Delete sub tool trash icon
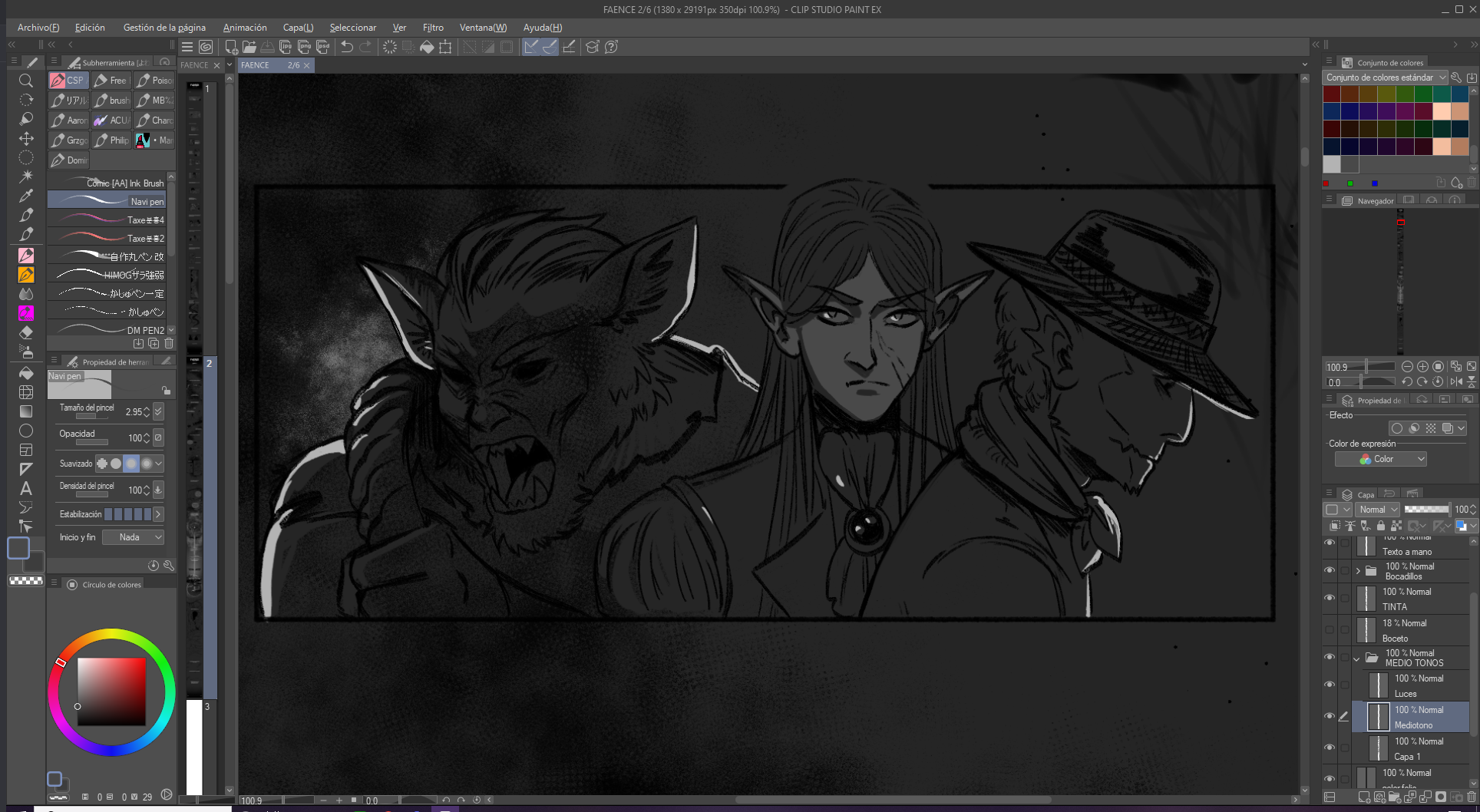Screen dimensions: 1480x812 [x=169, y=344]
